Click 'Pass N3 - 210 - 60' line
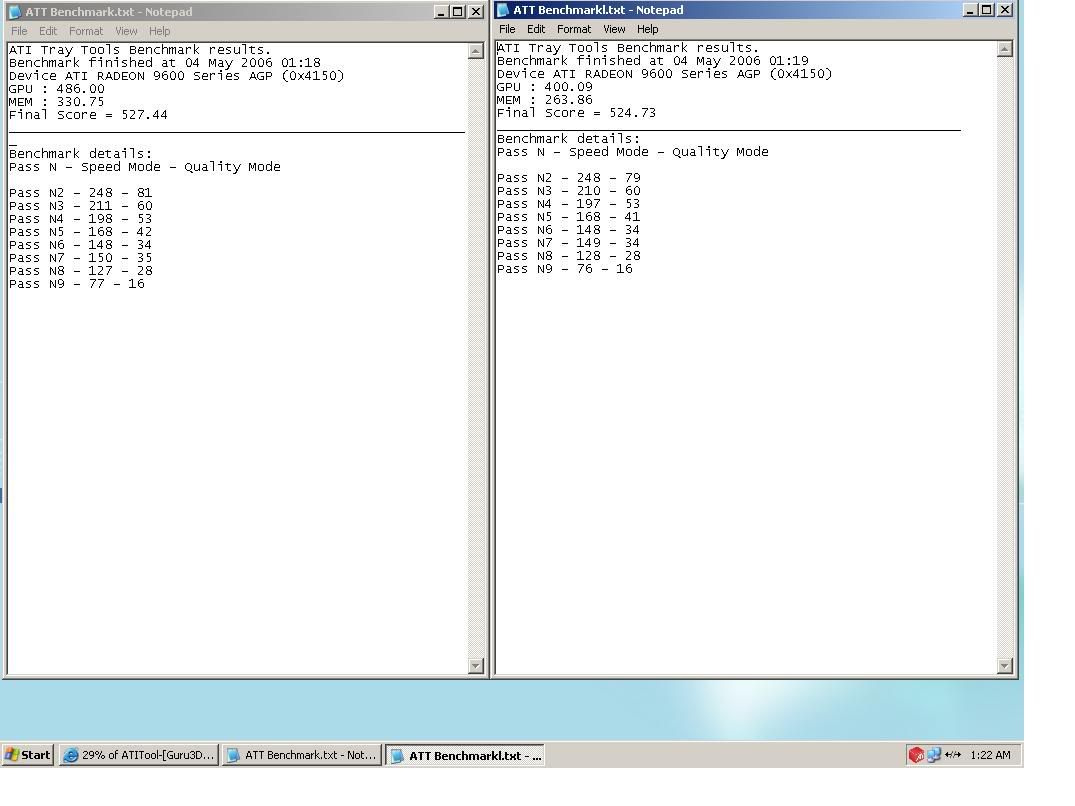This screenshot has width=1075, height=806. coord(569,191)
